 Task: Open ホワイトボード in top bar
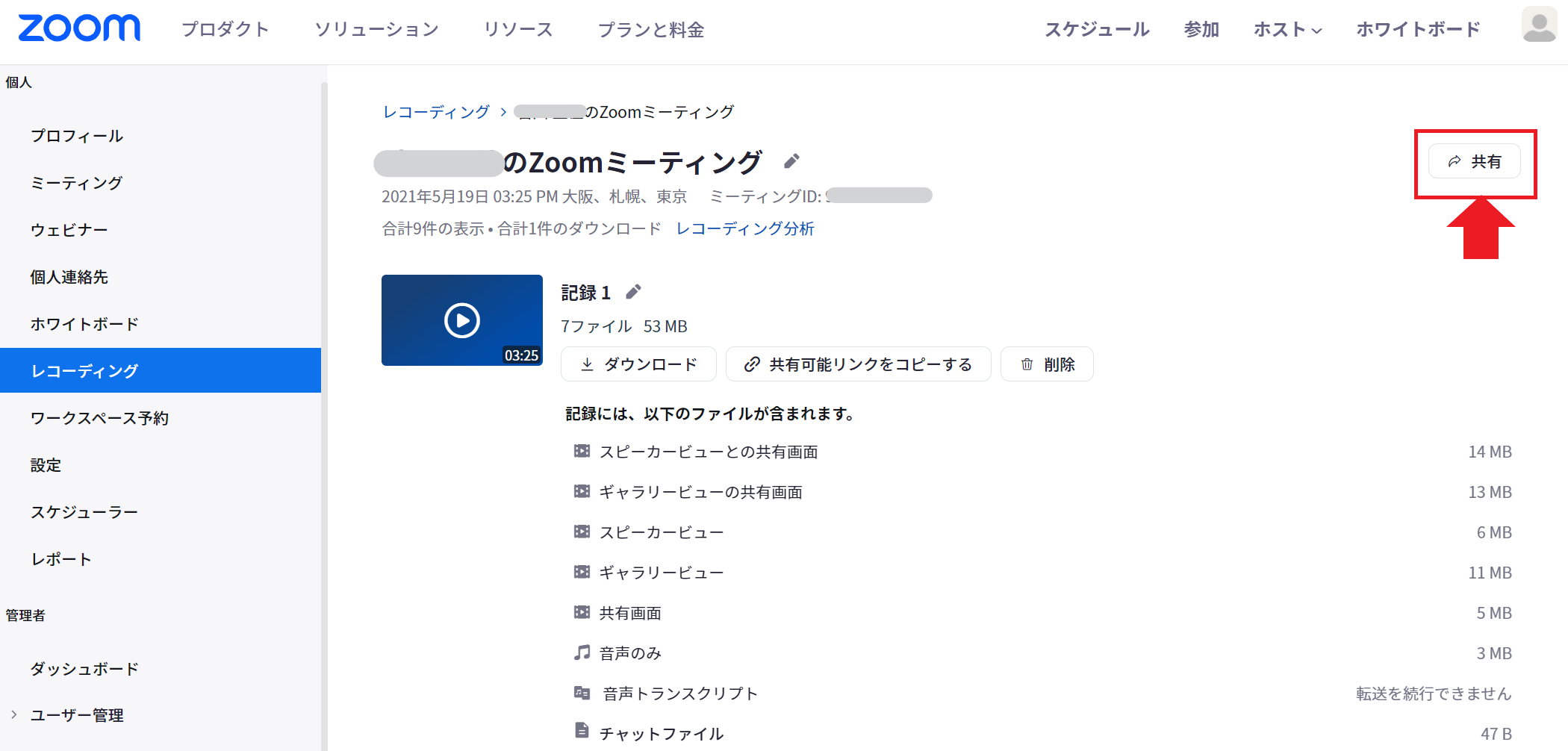pyautogui.click(x=1418, y=29)
